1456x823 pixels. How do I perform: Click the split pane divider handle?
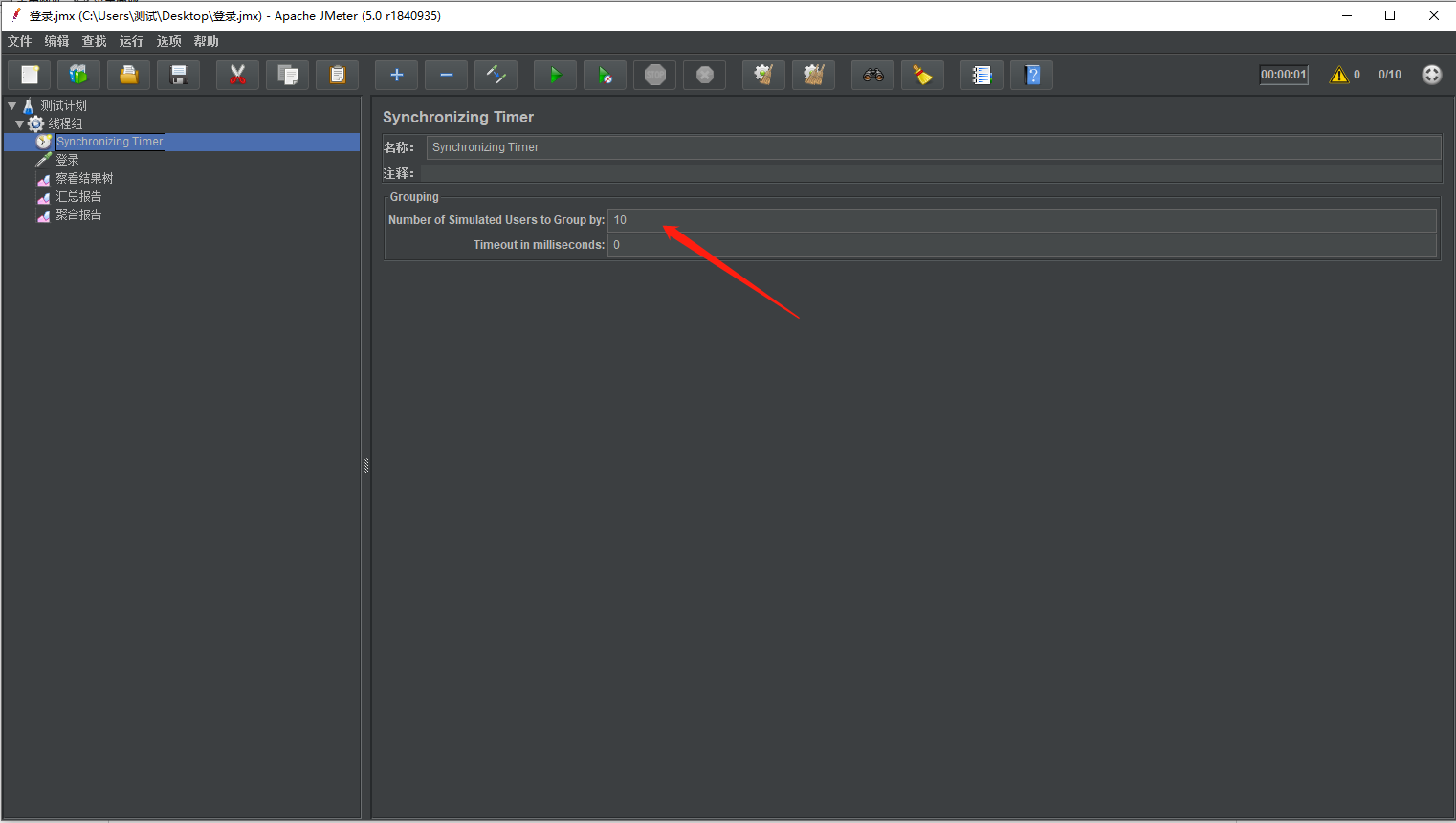tap(366, 466)
